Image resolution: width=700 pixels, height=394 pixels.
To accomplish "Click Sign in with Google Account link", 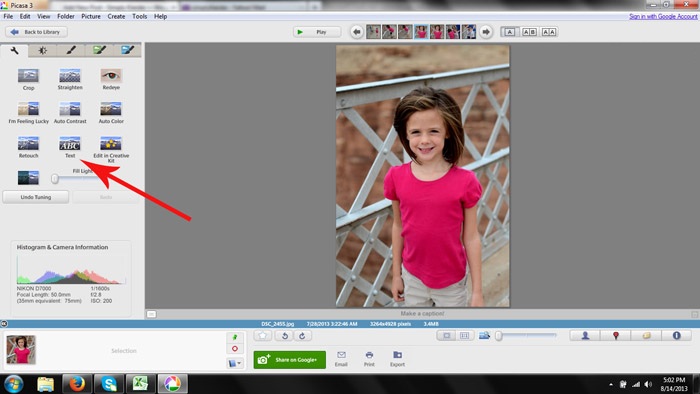I will click(x=663, y=17).
